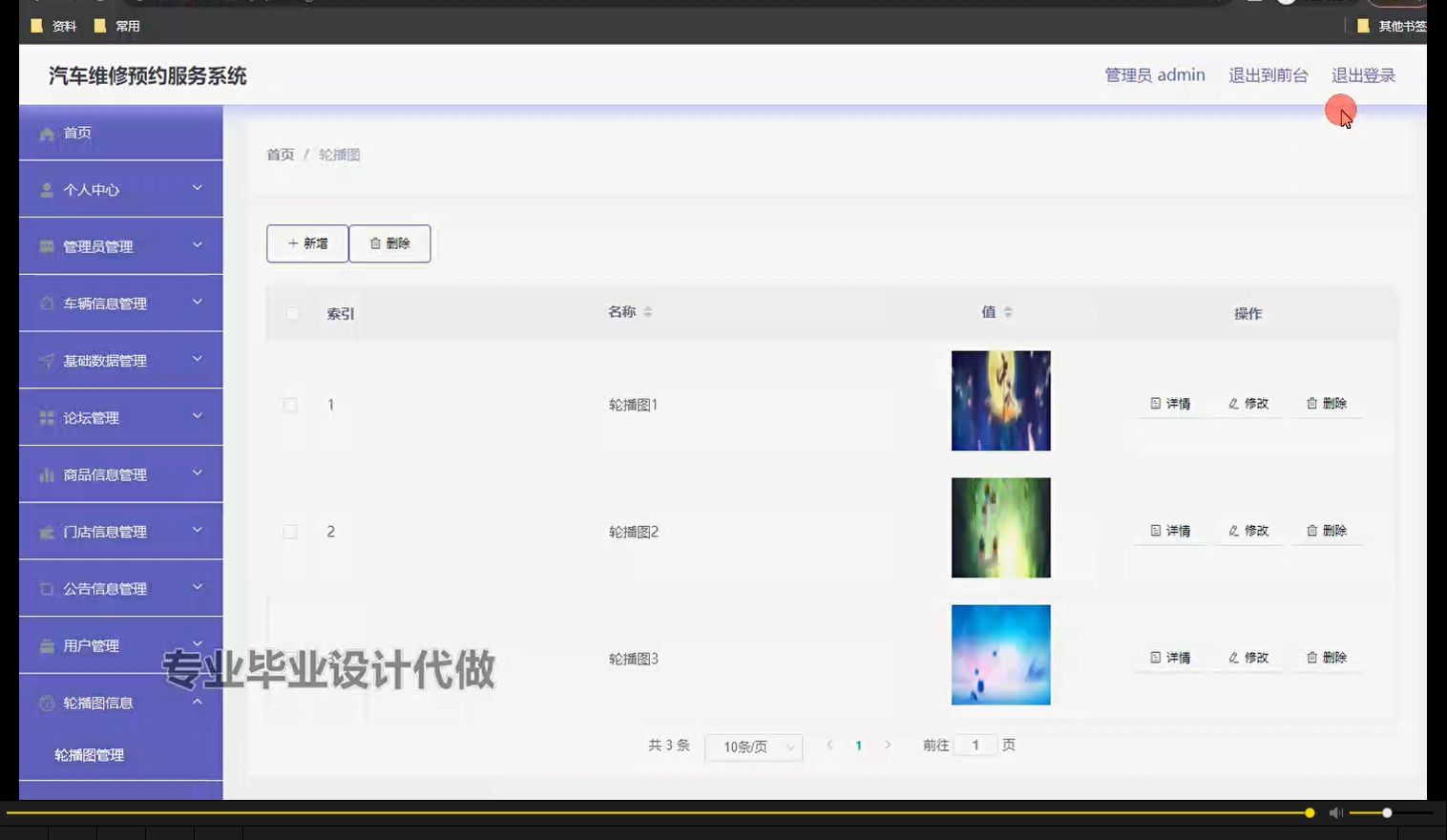Click the home icon beside 首页 in sidebar
1447x840 pixels.
47,134
